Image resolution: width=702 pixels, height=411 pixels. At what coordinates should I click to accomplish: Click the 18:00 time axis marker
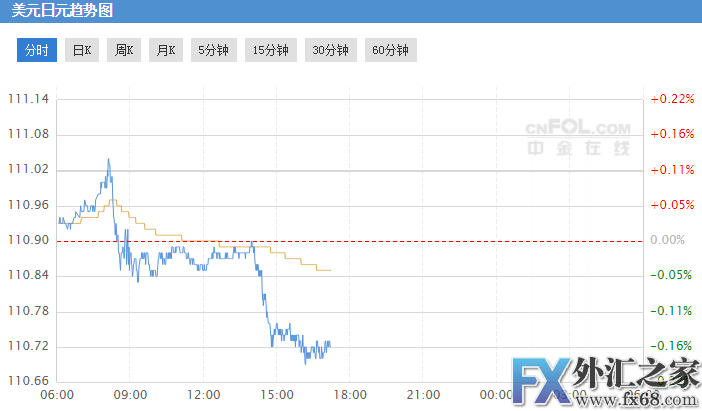coord(350,394)
